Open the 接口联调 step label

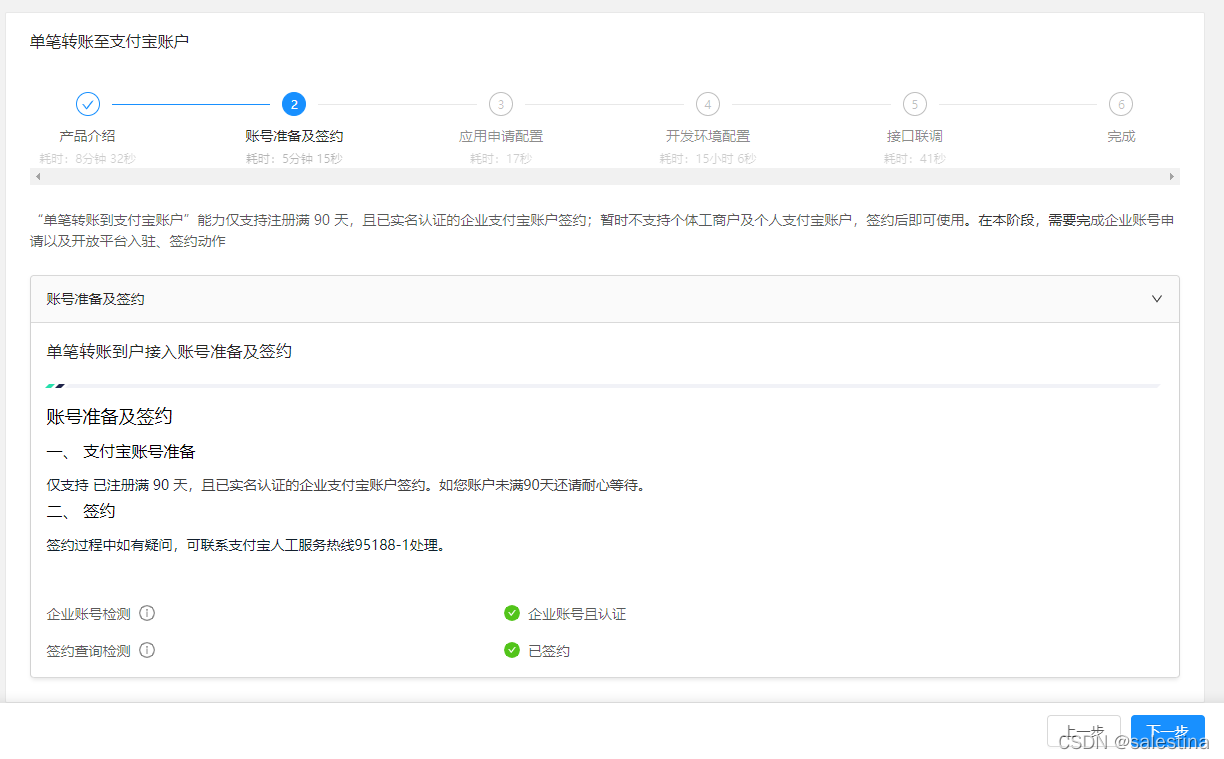coord(914,136)
